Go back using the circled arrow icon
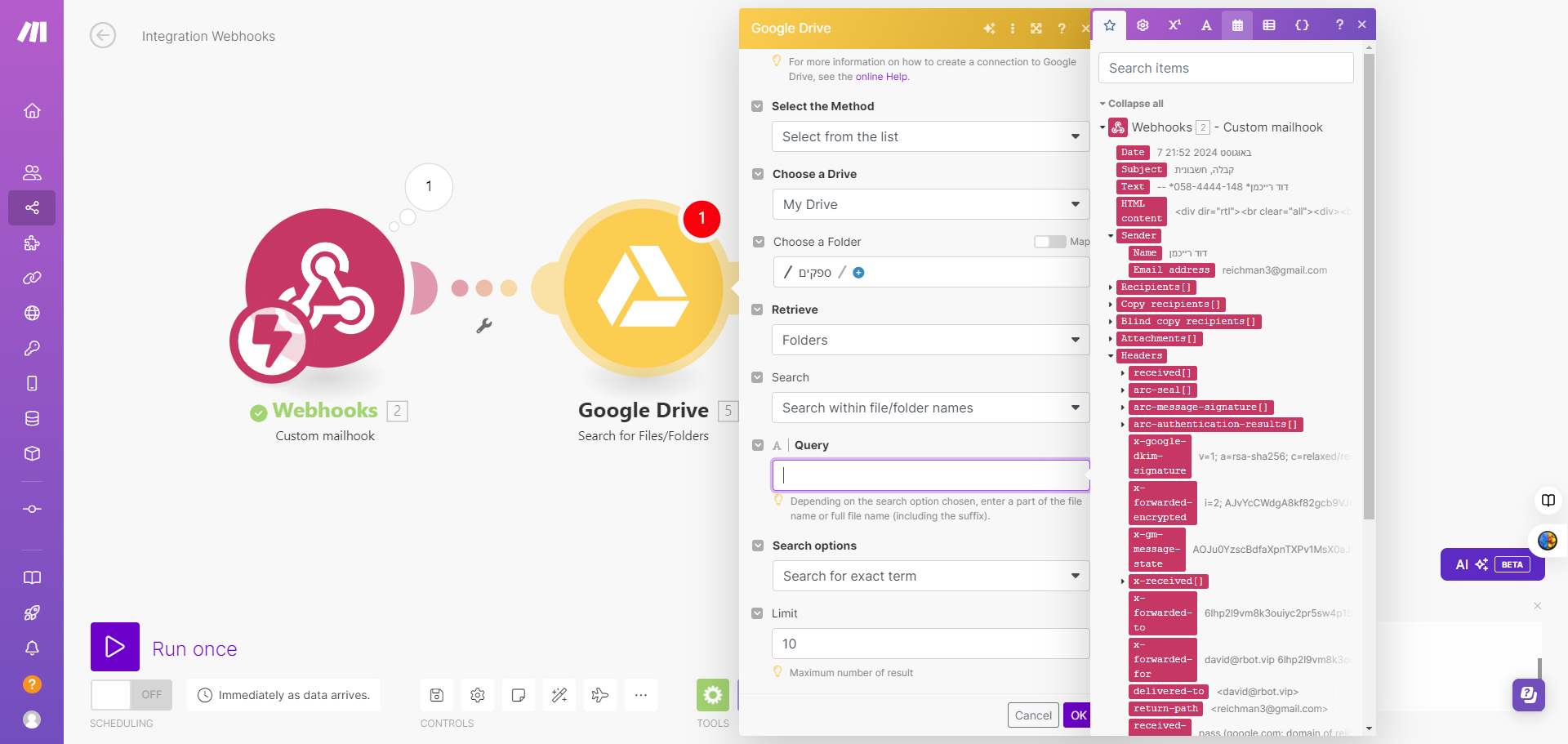 (103, 36)
